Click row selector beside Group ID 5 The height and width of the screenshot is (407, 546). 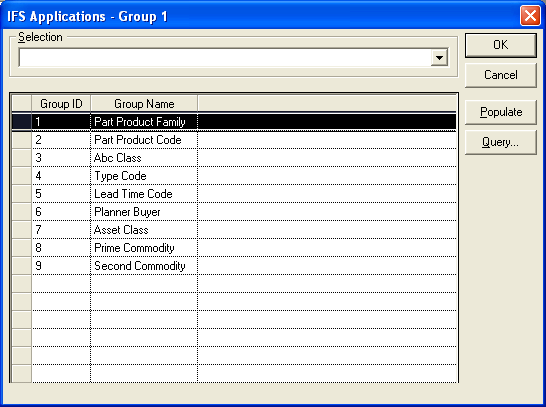click(22, 194)
